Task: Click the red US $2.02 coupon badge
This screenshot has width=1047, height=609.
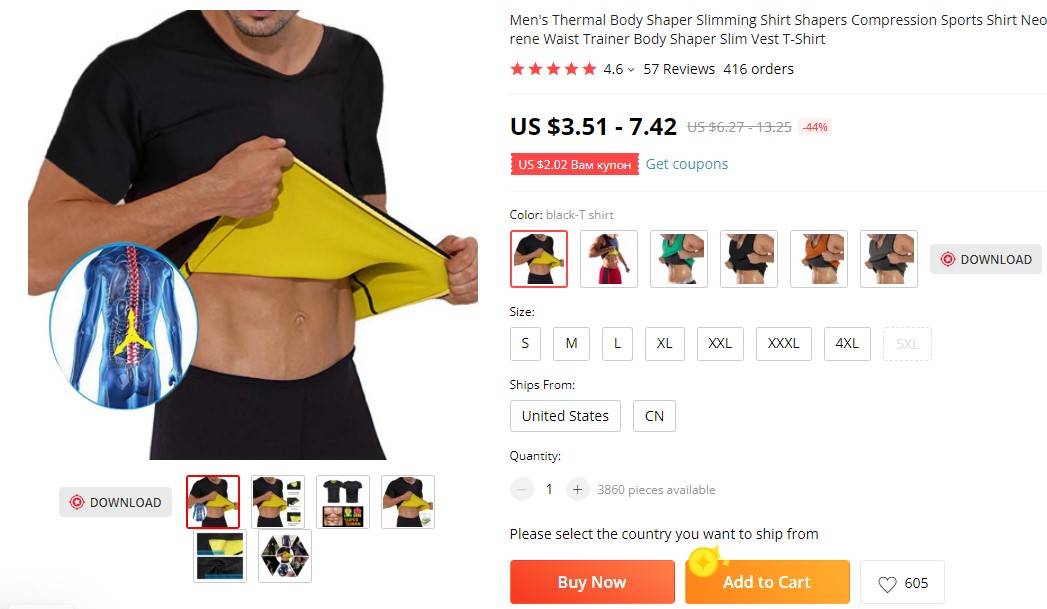Action: coord(574,164)
